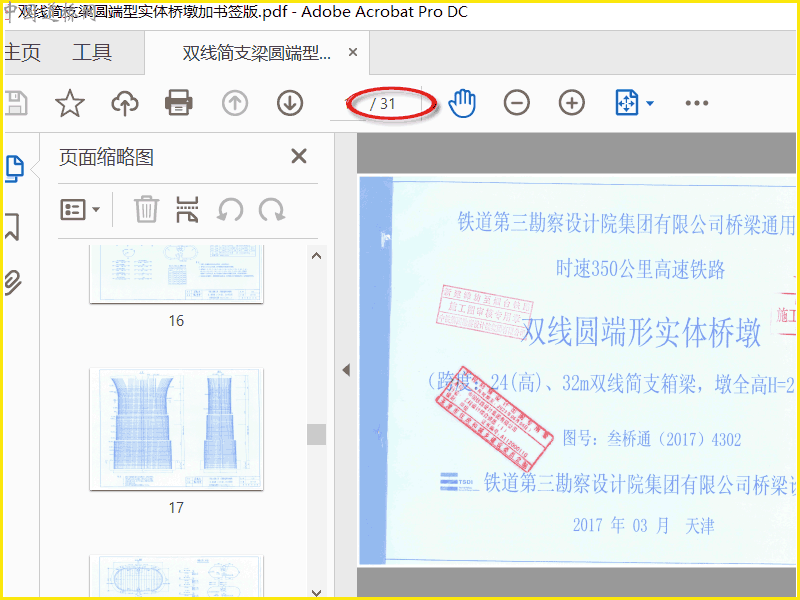Upload file to cloud icon
800x600 pixels.
pos(124,103)
